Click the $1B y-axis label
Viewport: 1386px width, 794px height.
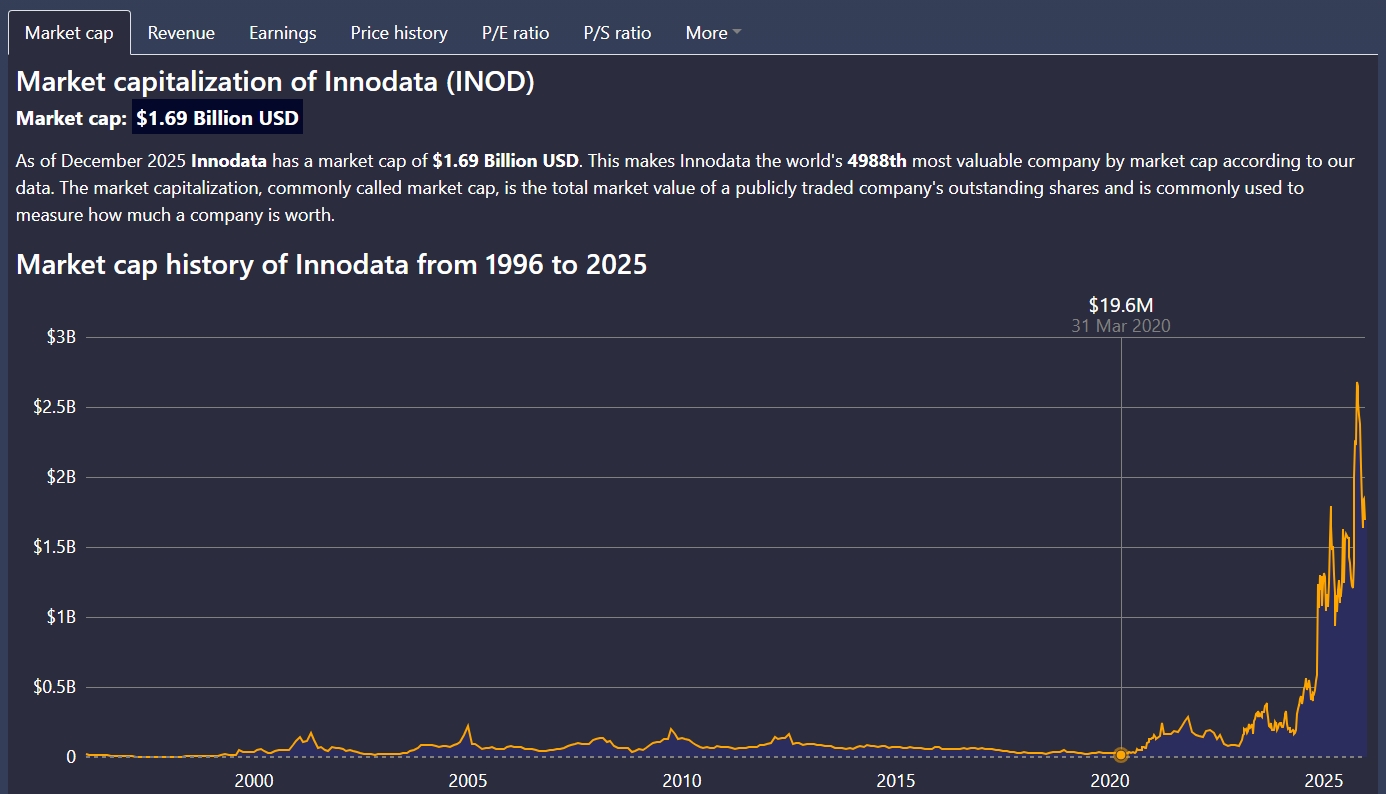point(61,617)
